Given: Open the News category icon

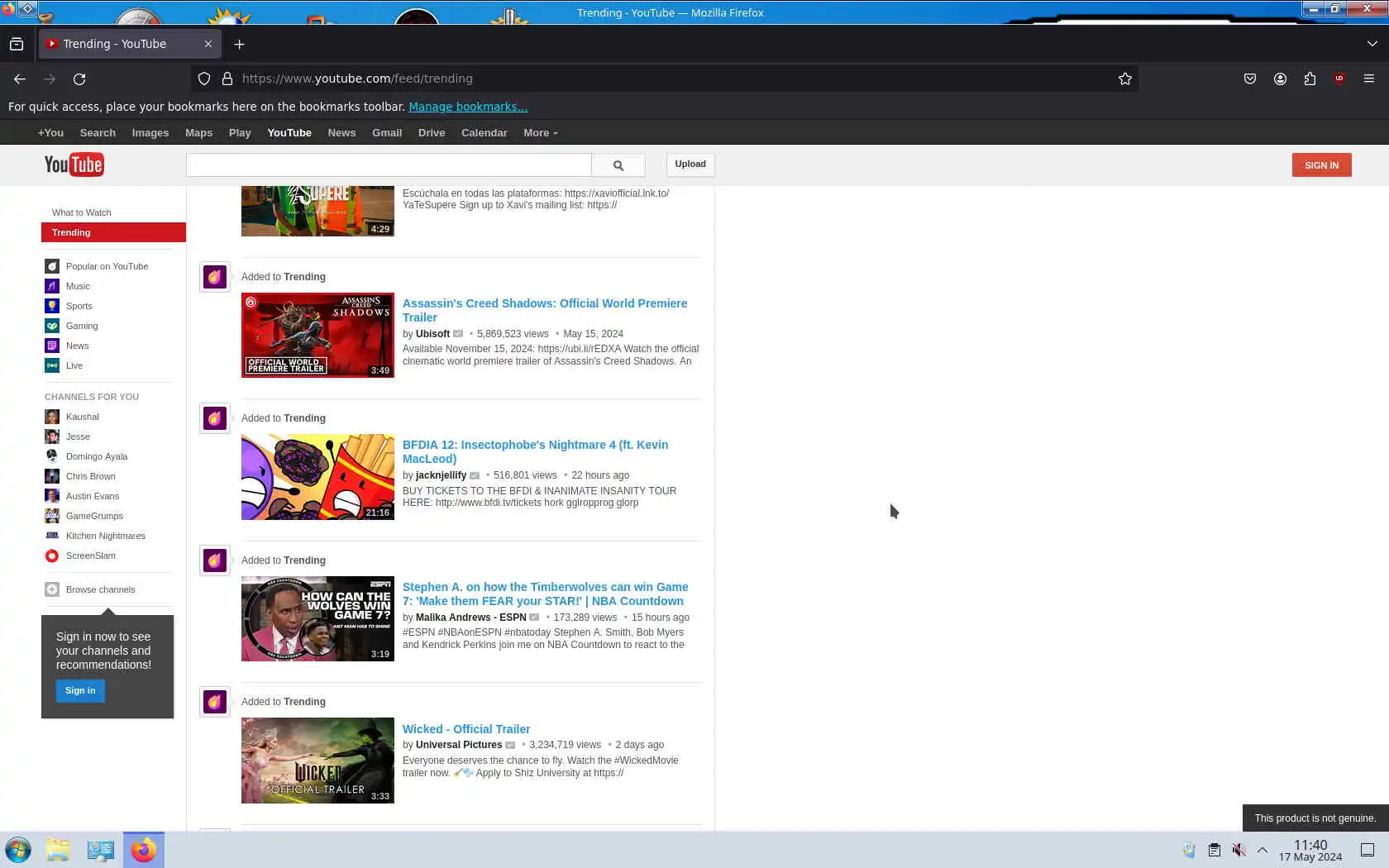Looking at the screenshot, I should coord(52,346).
